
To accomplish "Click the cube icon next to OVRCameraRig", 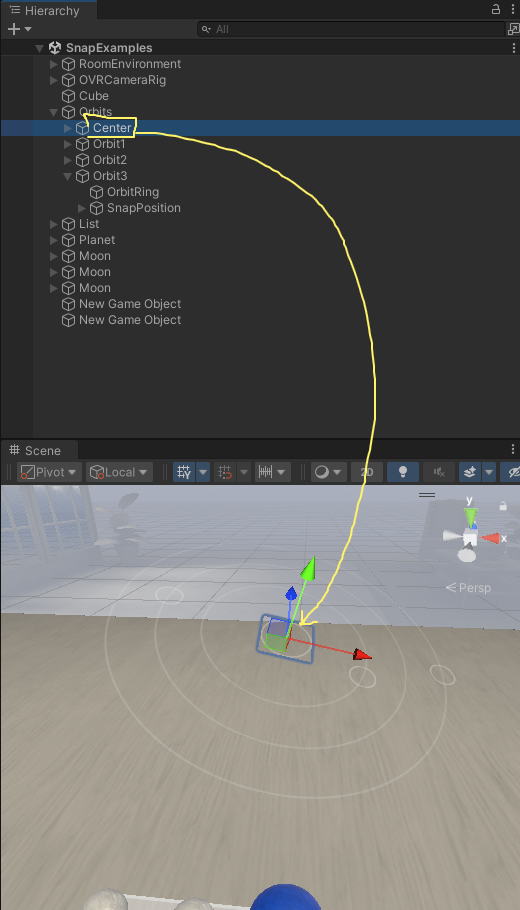I will [68, 80].
